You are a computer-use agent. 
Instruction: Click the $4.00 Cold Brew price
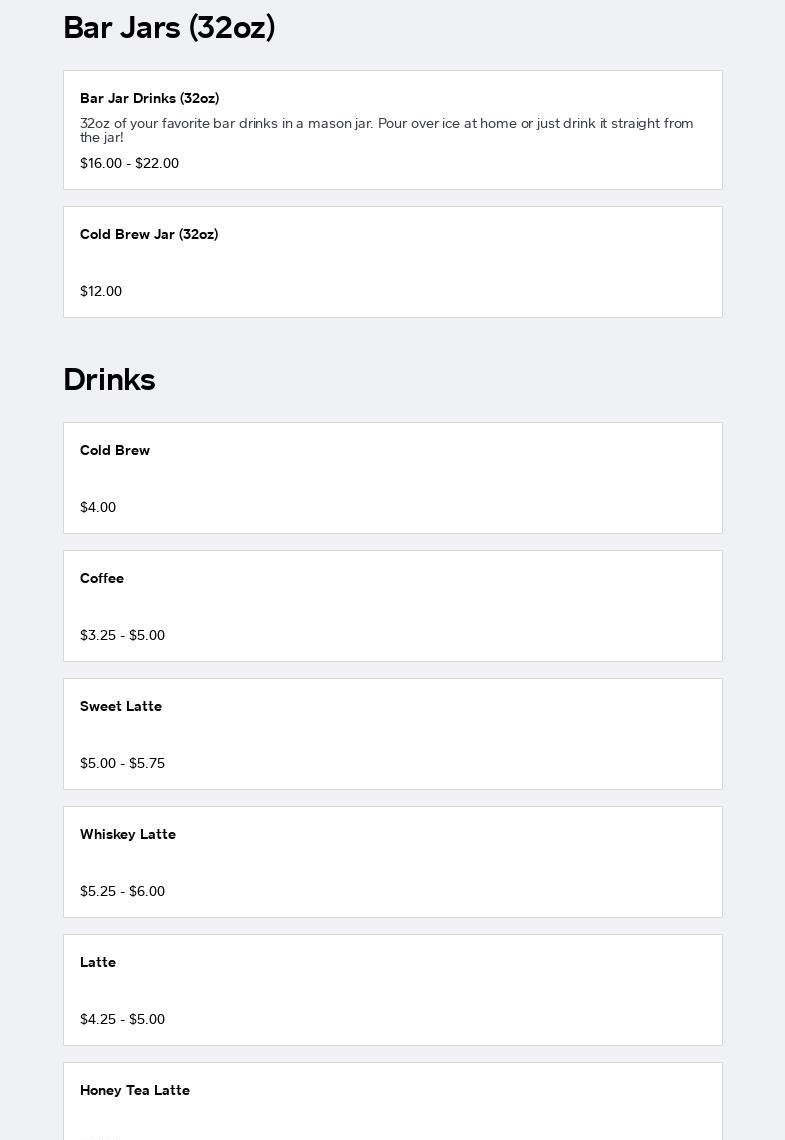pyautogui.click(x=98, y=507)
